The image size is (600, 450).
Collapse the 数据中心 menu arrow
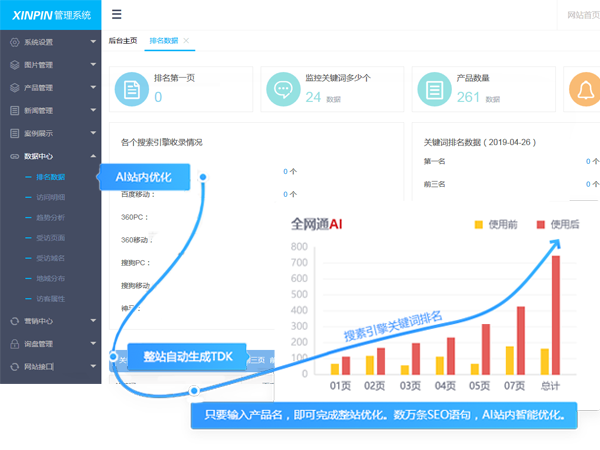(93, 156)
